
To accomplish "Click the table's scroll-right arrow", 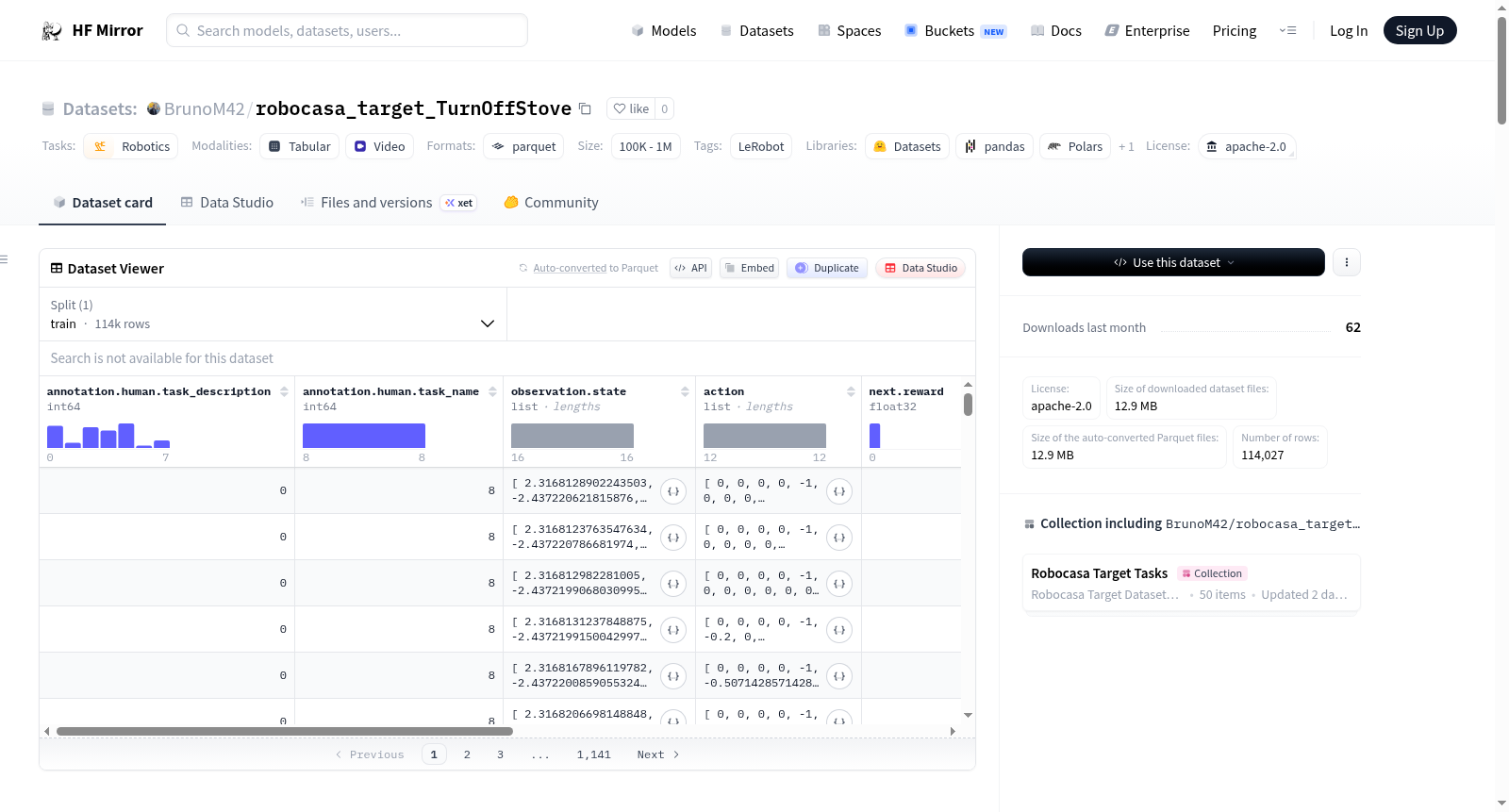I will 953,731.
